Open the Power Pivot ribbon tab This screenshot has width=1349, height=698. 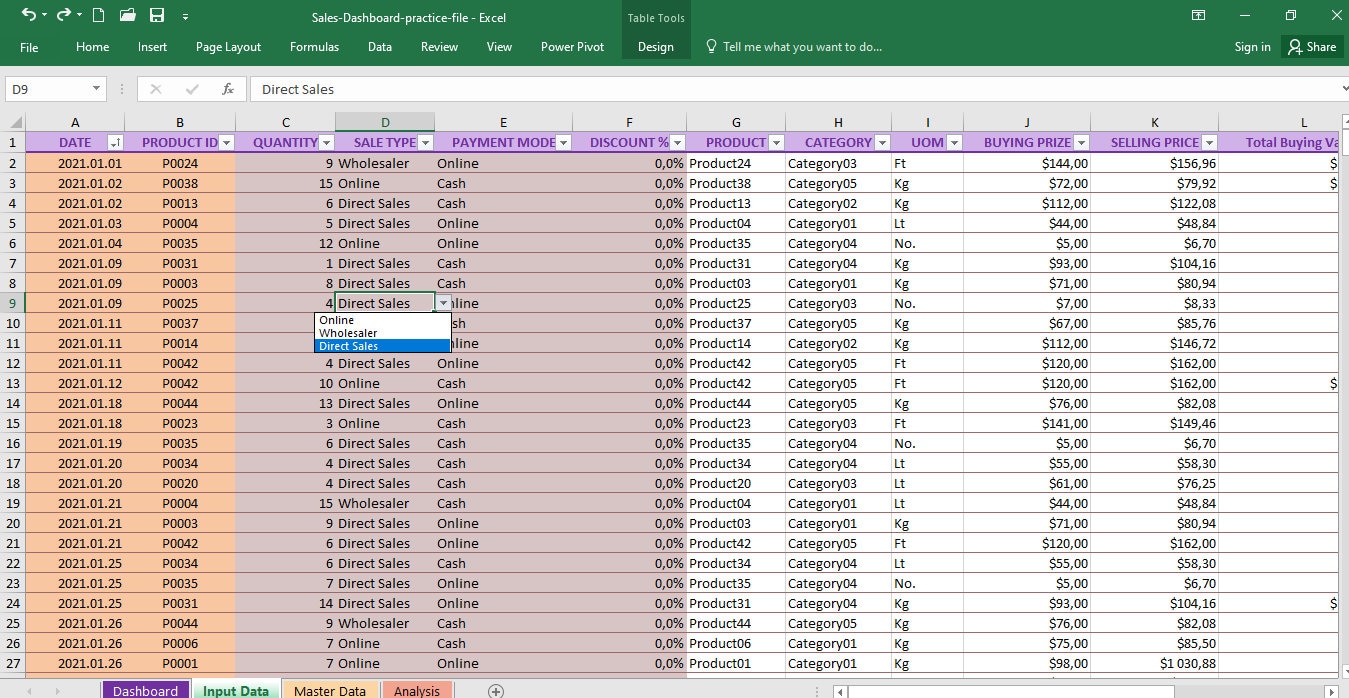pyautogui.click(x=571, y=46)
